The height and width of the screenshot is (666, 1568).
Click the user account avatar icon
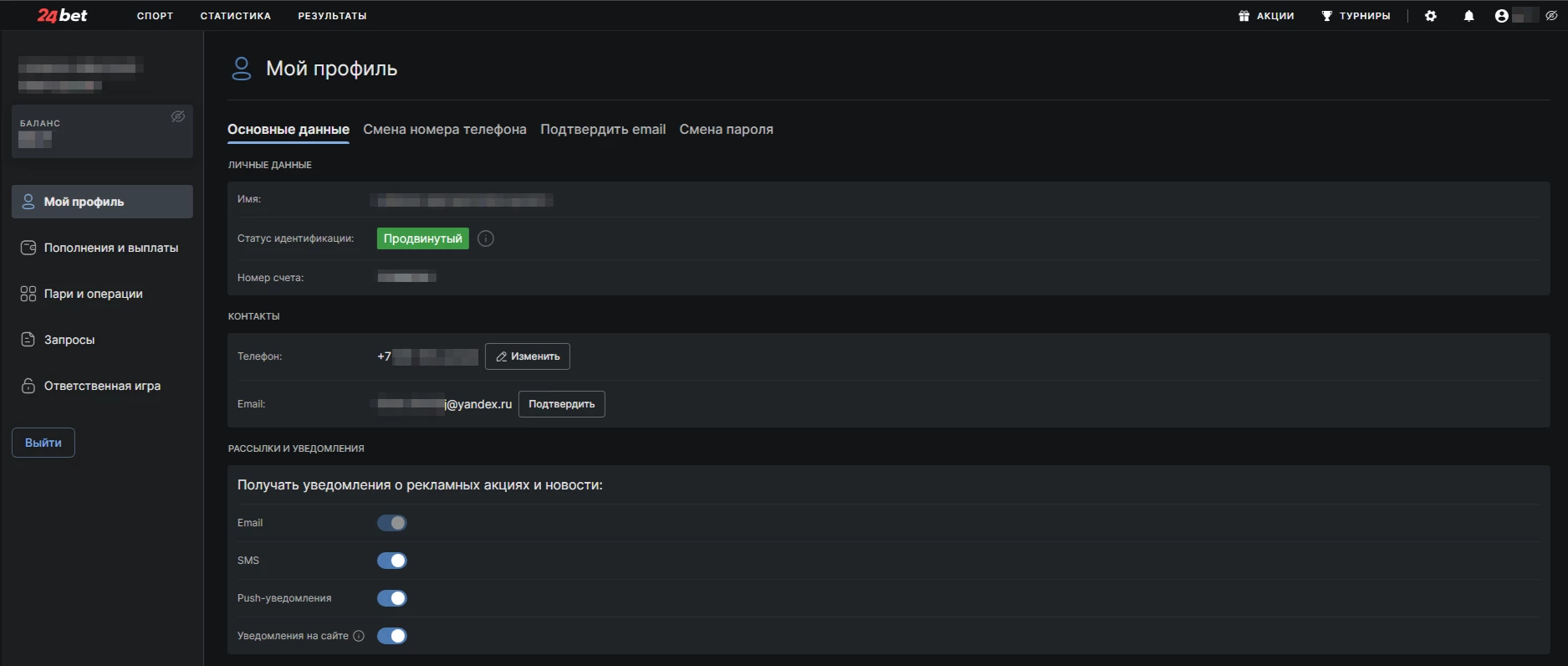pyautogui.click(x=1502, y=16)
